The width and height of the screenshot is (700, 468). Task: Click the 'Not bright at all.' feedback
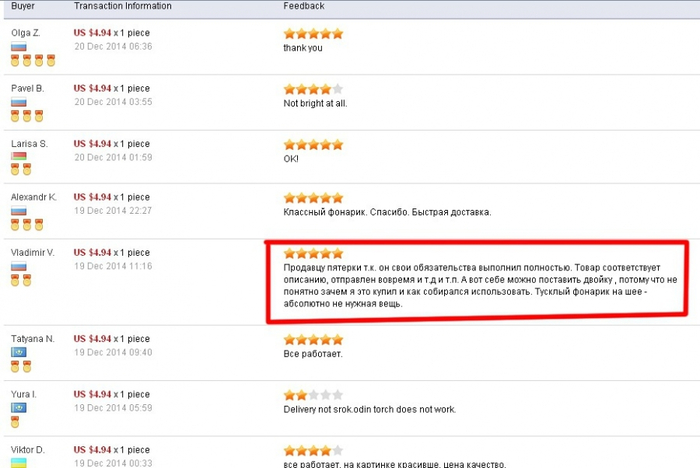point(315,104)
